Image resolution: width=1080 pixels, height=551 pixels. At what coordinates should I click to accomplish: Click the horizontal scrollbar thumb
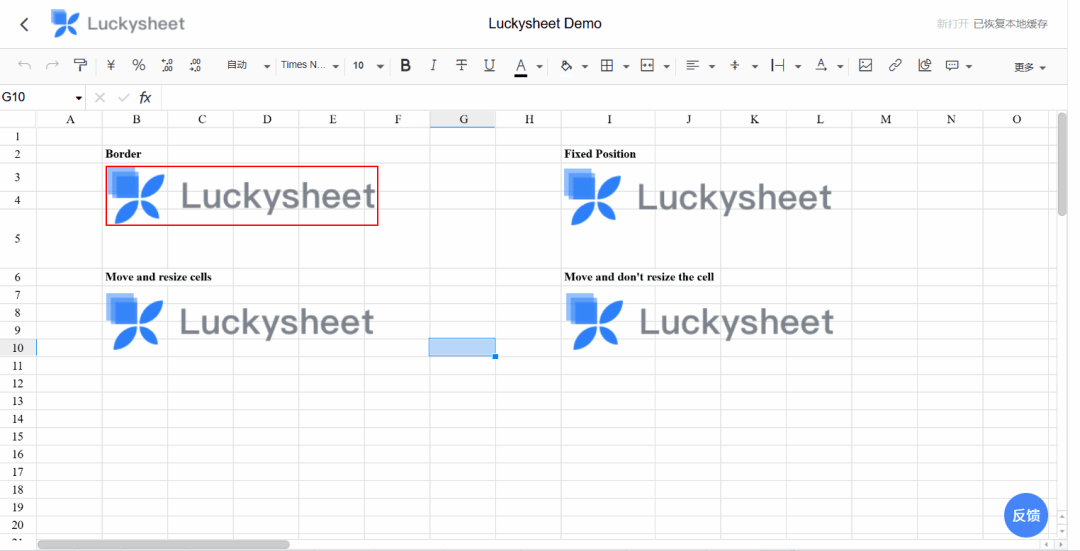(163, 545)
